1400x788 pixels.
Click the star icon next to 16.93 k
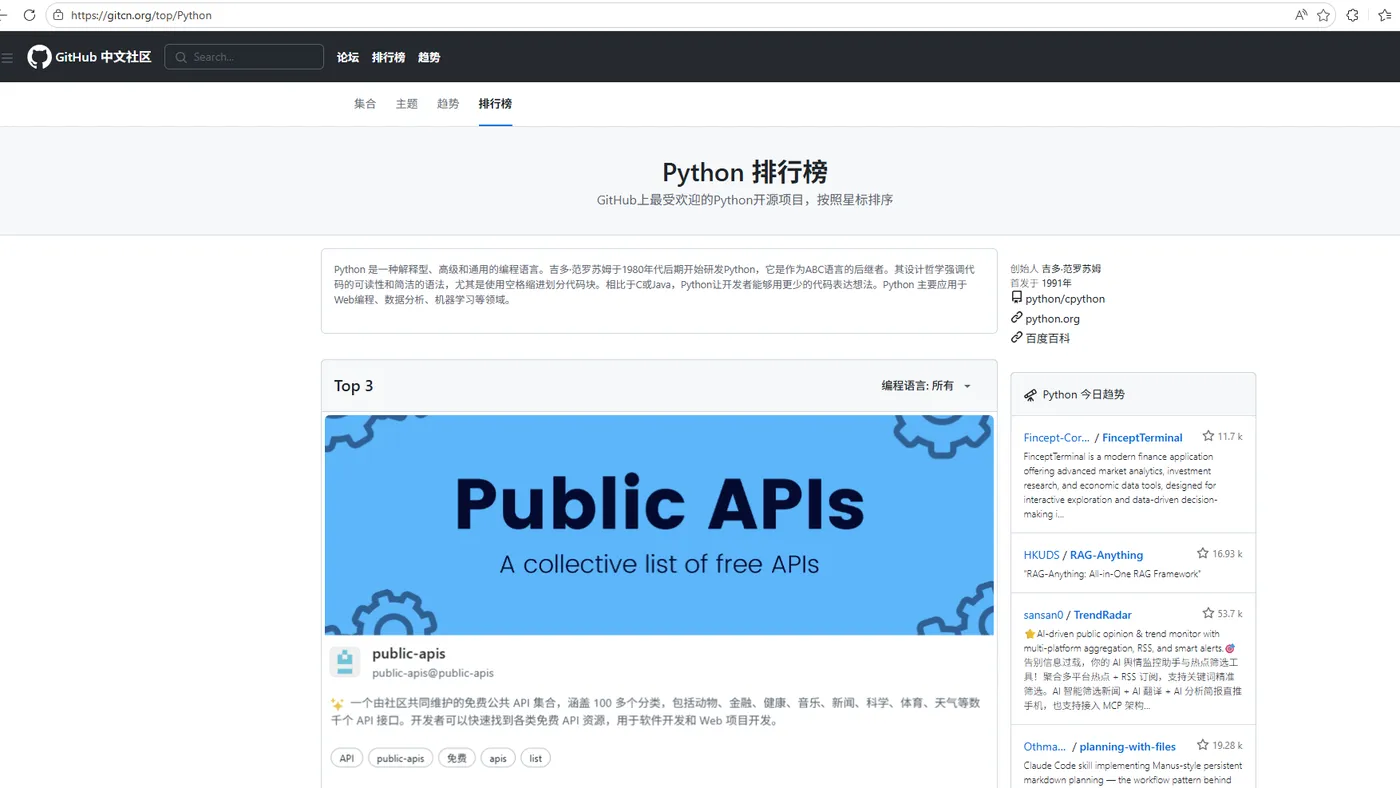click(1203, 553)
